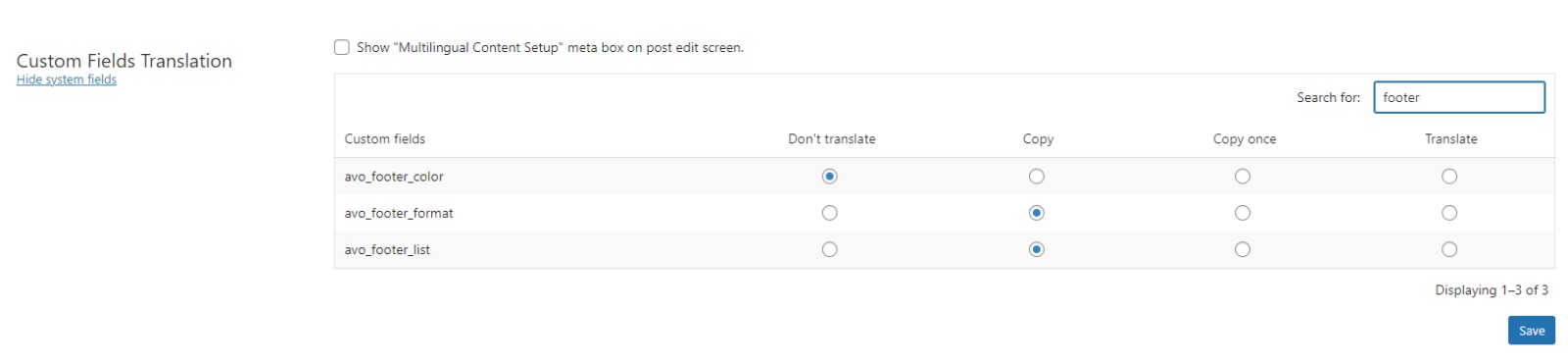Set avo_footer_list to Translate

tap(1449, 249)
